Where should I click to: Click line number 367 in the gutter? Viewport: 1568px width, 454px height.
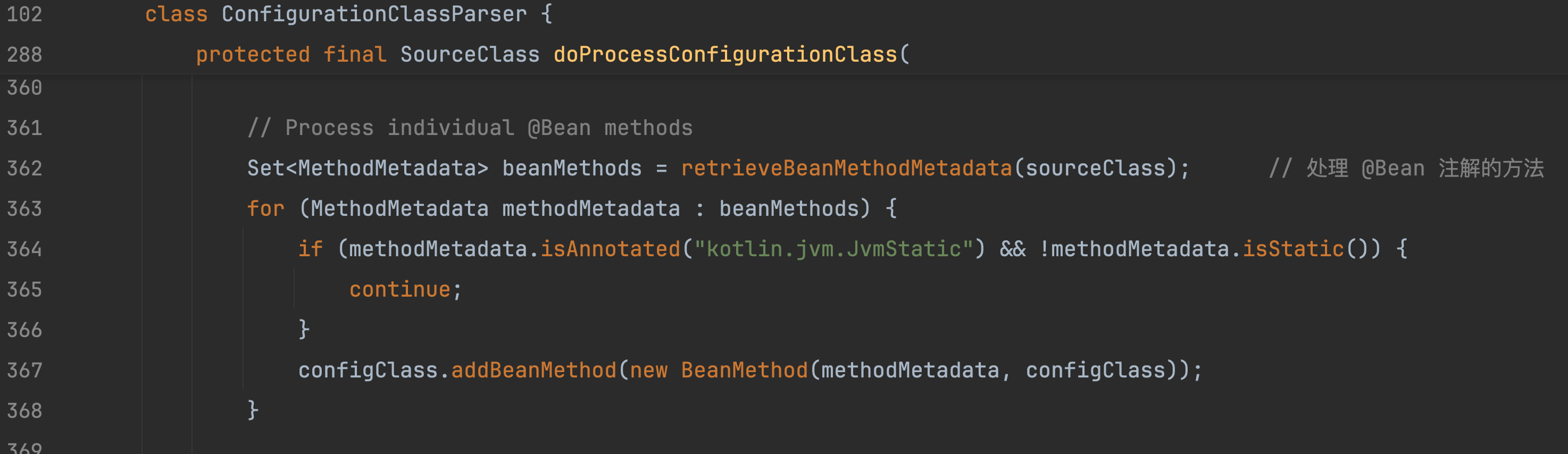(24, 371)
